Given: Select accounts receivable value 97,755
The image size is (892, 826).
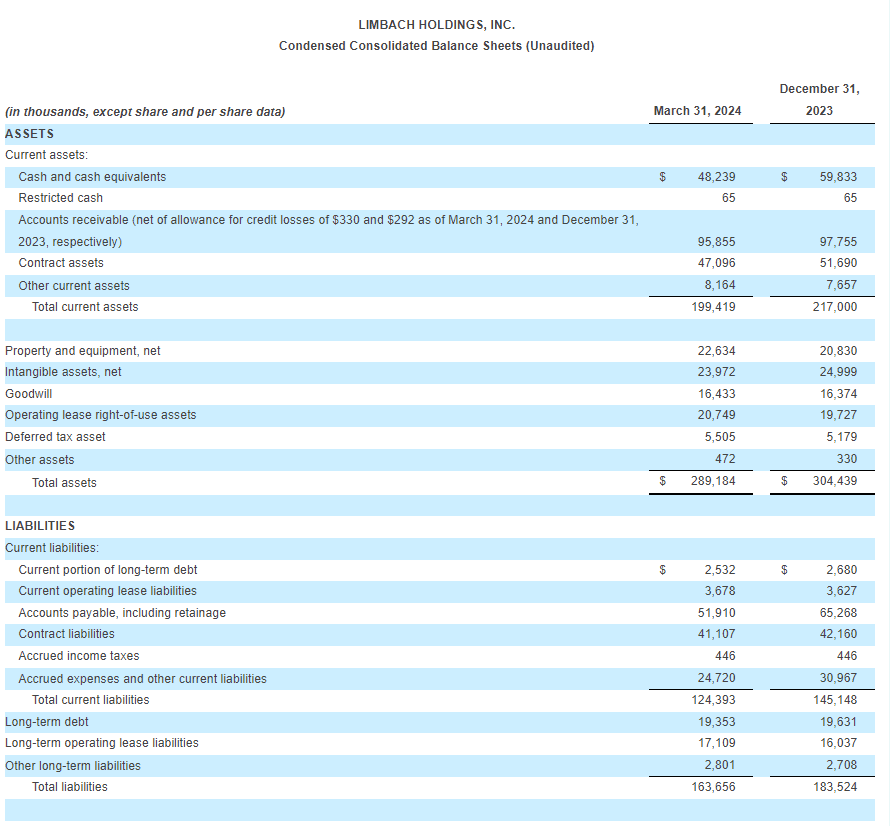Looking at the screenshot, I should pyautogui.click(x=838, y=242).
